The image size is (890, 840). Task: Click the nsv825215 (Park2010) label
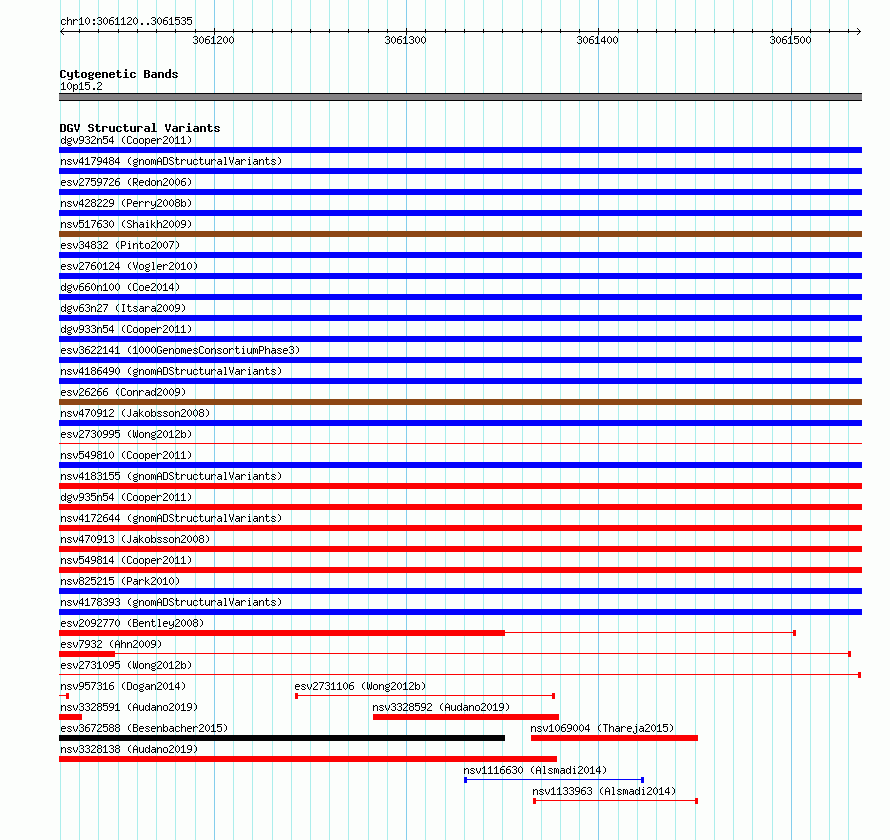point(120,581)
